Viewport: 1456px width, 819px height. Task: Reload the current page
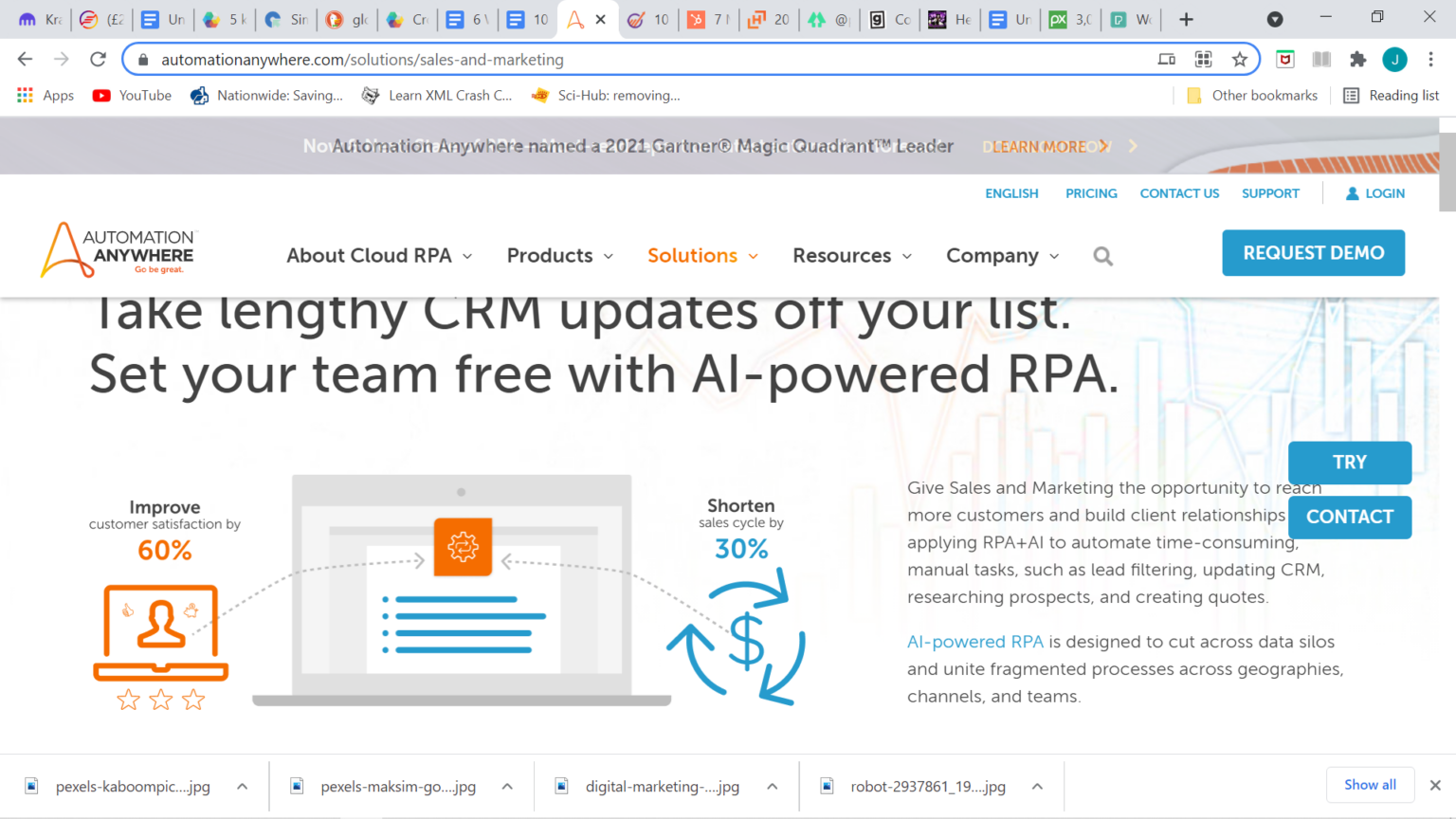click(98, 59)
